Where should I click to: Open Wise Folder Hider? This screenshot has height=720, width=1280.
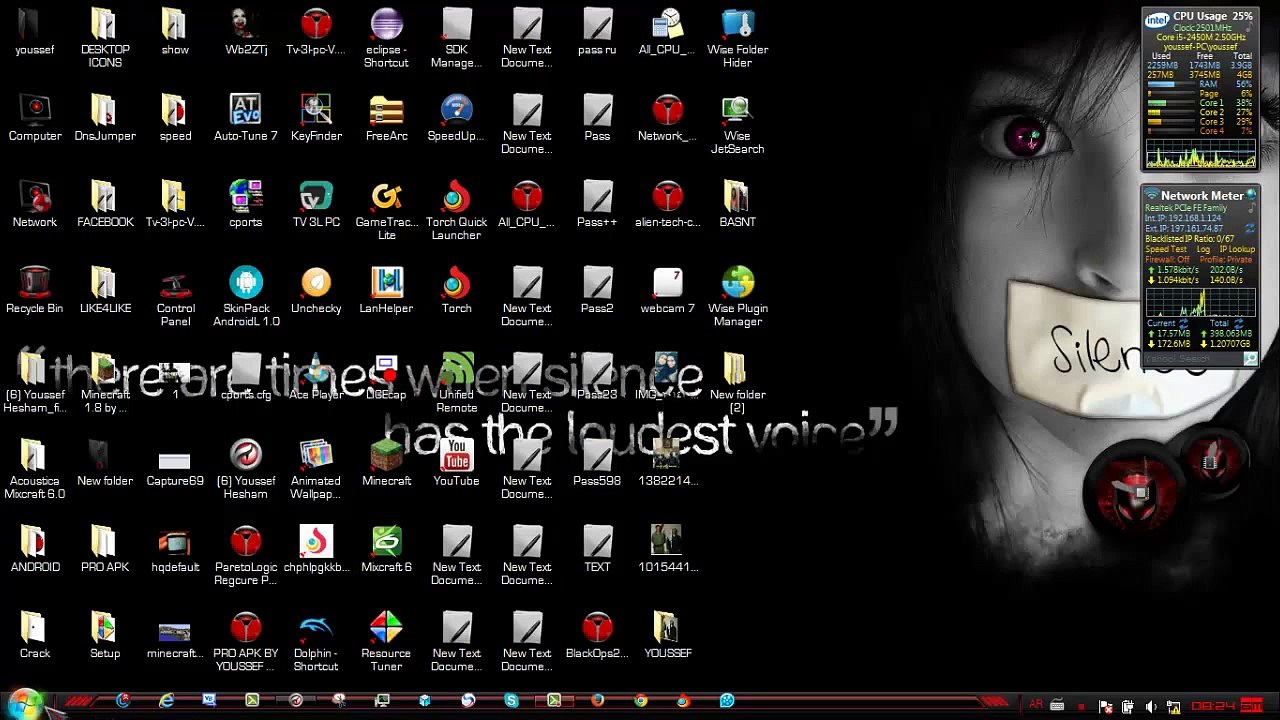pyautogui.click(x=737, y=25)
